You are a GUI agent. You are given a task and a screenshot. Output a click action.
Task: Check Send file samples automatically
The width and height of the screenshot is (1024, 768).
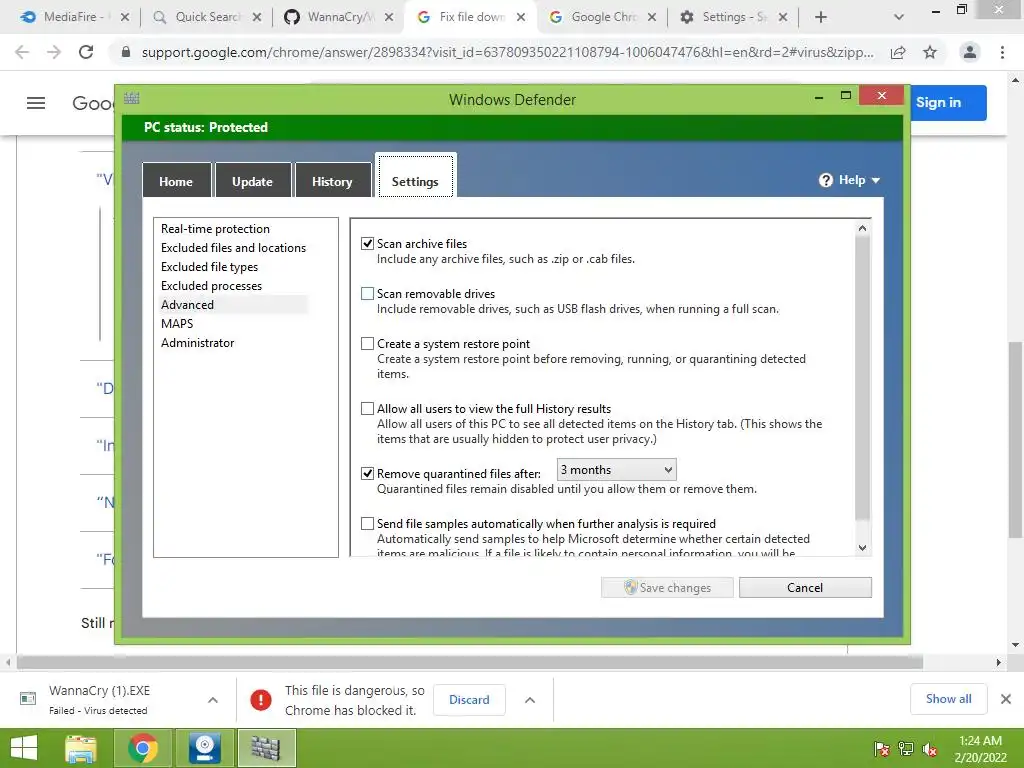[368, 524]
